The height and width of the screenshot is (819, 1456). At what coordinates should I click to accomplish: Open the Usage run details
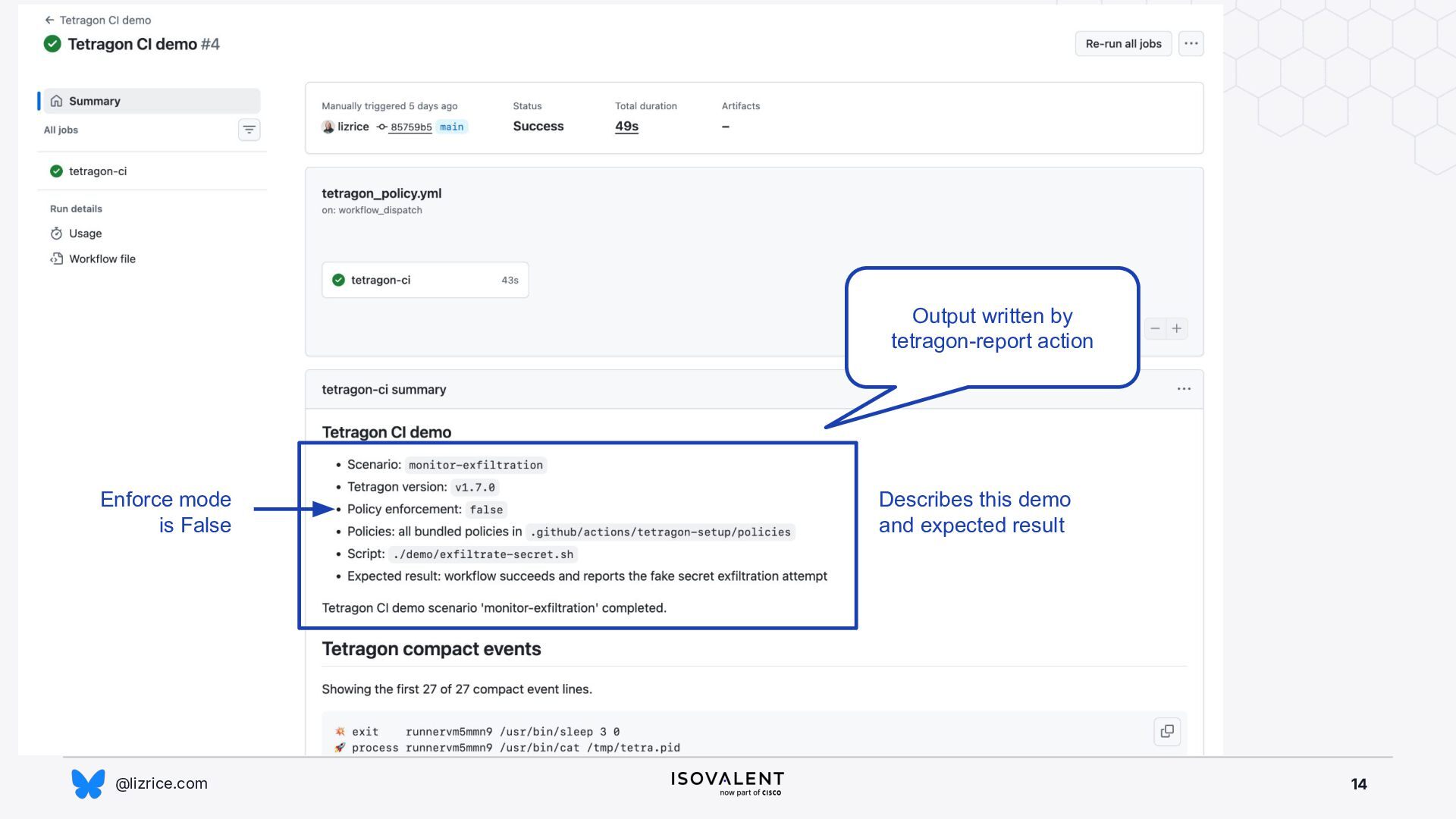click(85, 234)
